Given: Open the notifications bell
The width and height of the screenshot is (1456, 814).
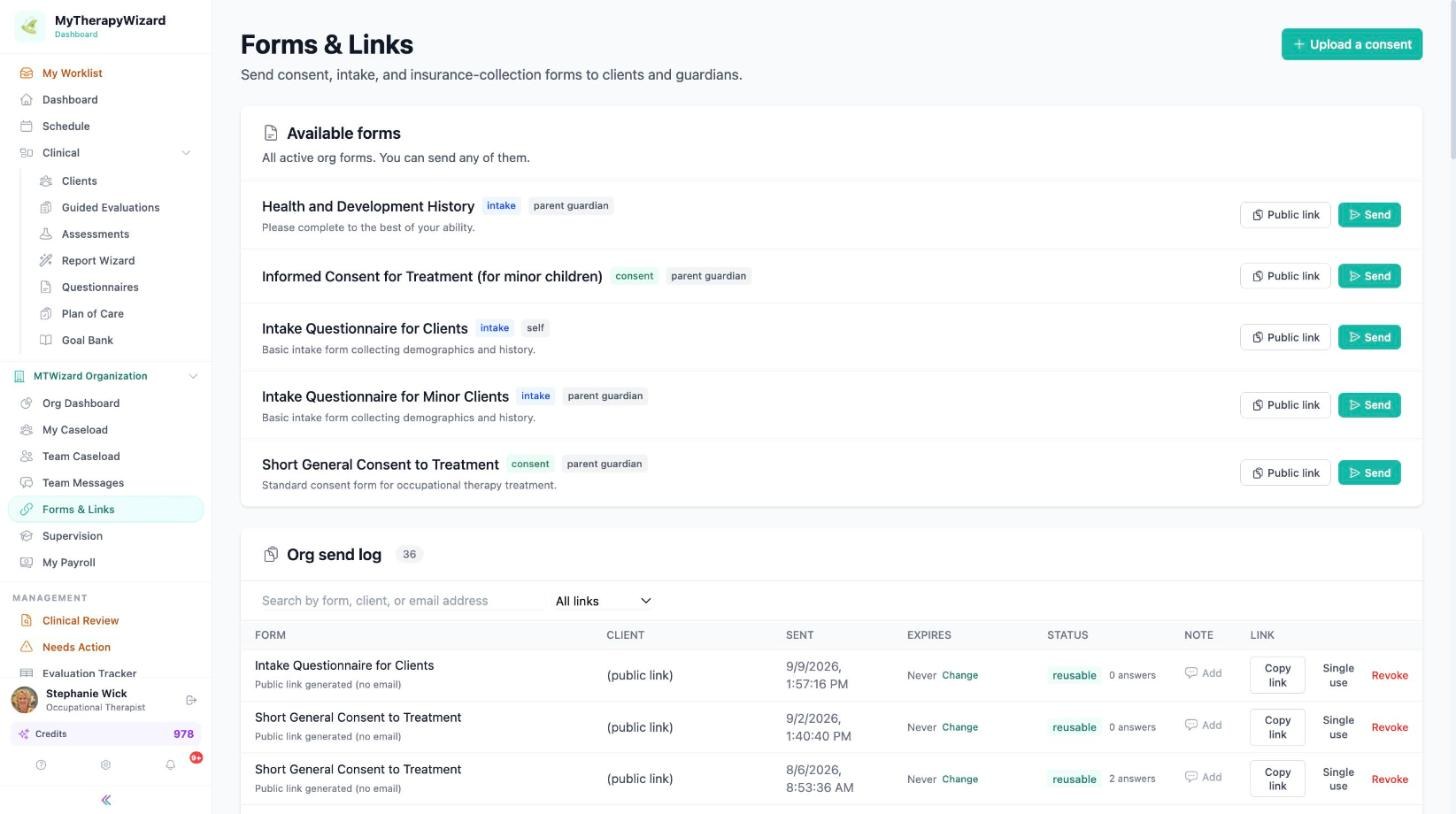Looking at the screenshot, I should pyautogui.click(x=170, y=765).
